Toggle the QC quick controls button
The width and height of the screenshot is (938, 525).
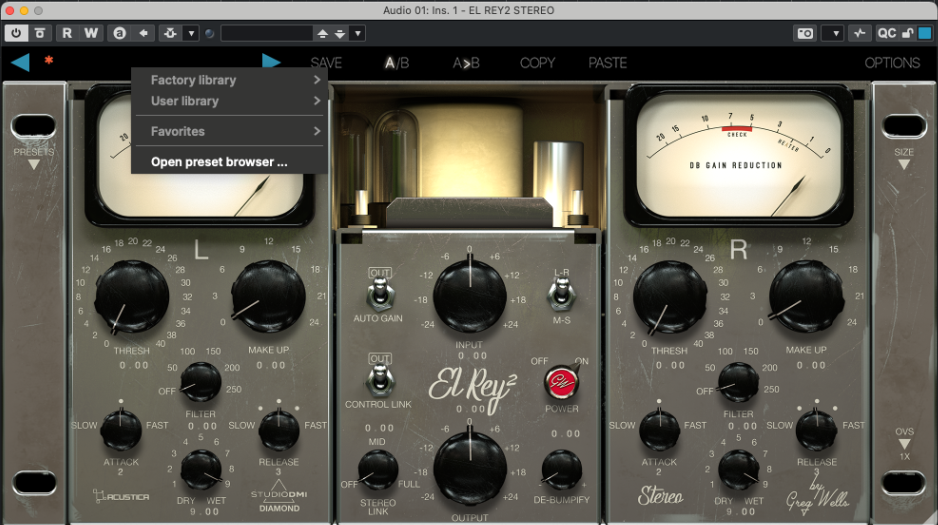[x=887, y=33]
